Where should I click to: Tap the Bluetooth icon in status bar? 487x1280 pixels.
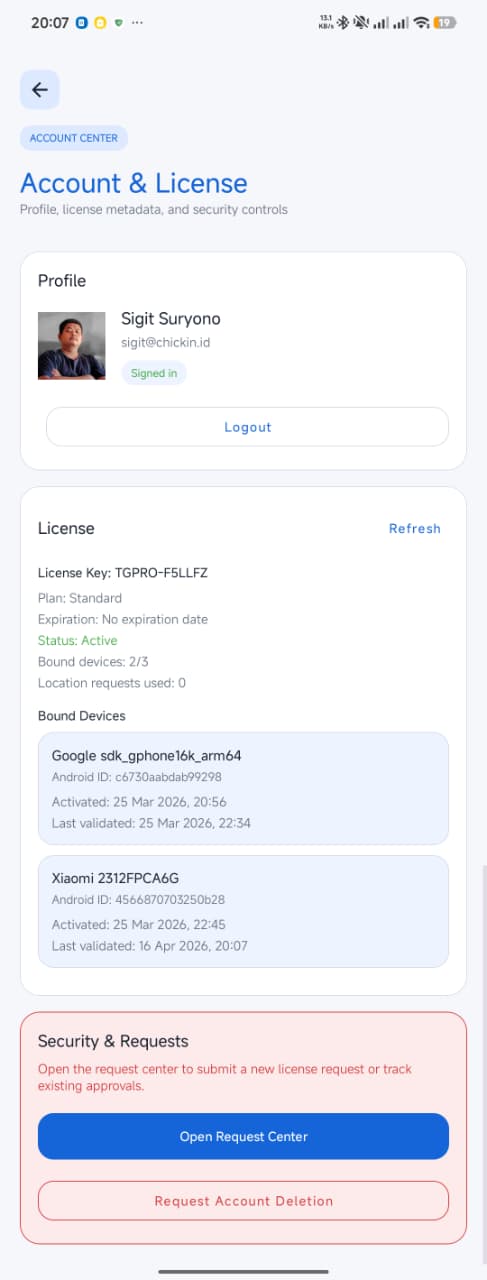(341, 22)
